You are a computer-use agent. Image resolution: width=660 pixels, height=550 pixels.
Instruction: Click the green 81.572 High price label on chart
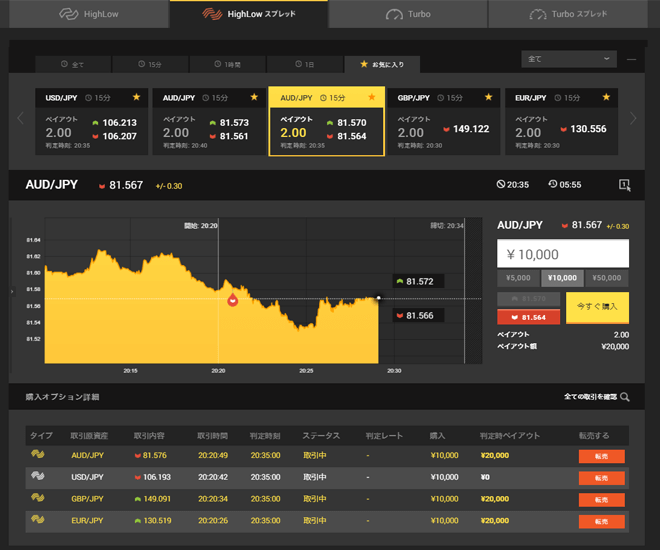(418, 281)
